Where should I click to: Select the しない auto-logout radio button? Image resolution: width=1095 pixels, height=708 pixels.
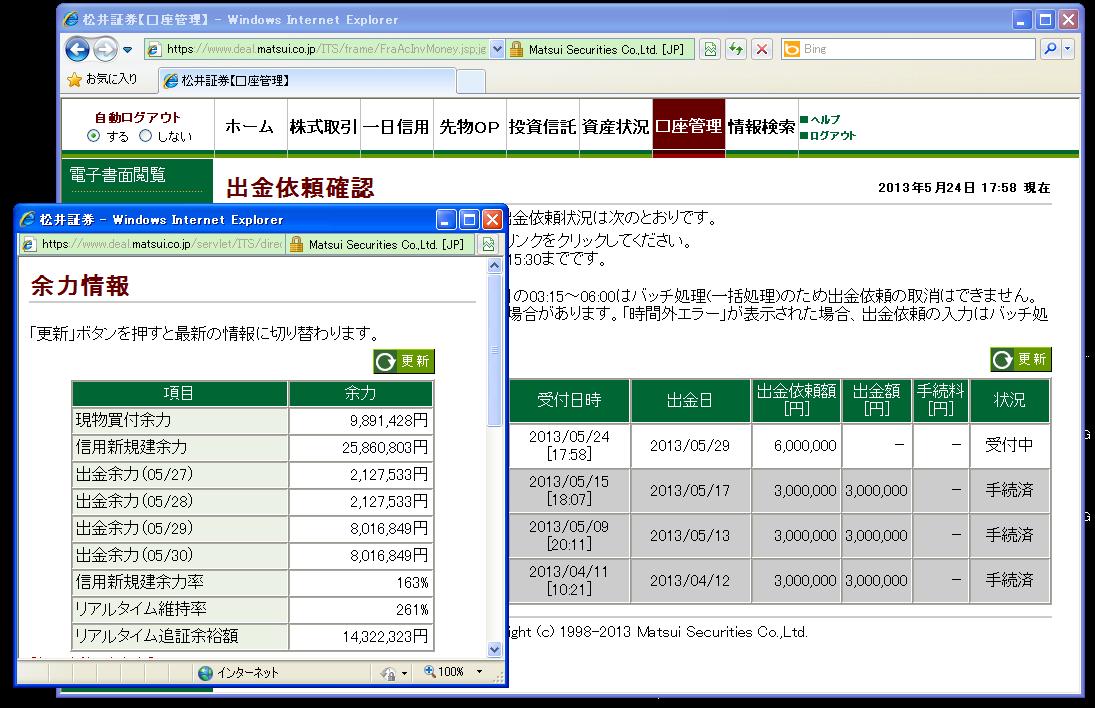(x=146, y=136)
